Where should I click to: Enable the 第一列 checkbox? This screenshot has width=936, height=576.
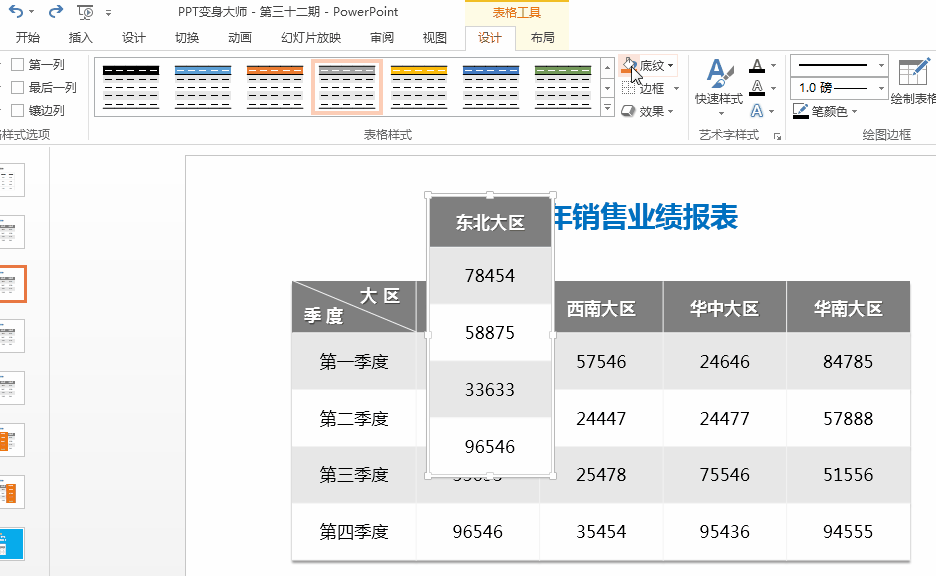pos(17,62)
